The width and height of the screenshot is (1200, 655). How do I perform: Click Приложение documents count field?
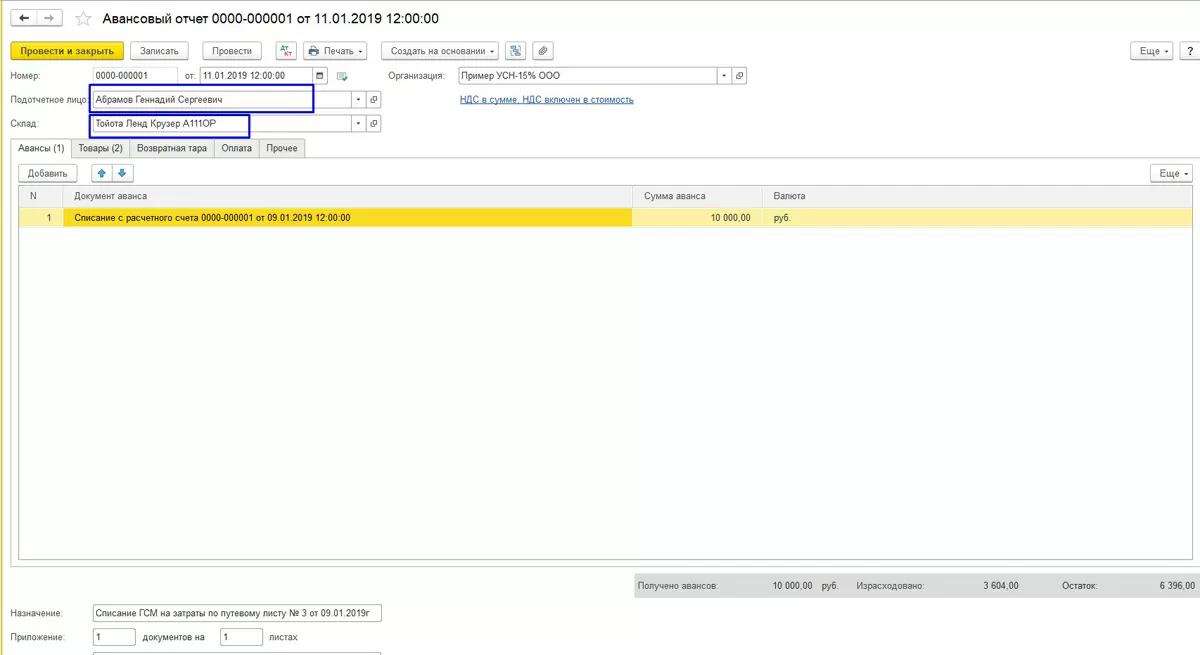click(114, 636)
